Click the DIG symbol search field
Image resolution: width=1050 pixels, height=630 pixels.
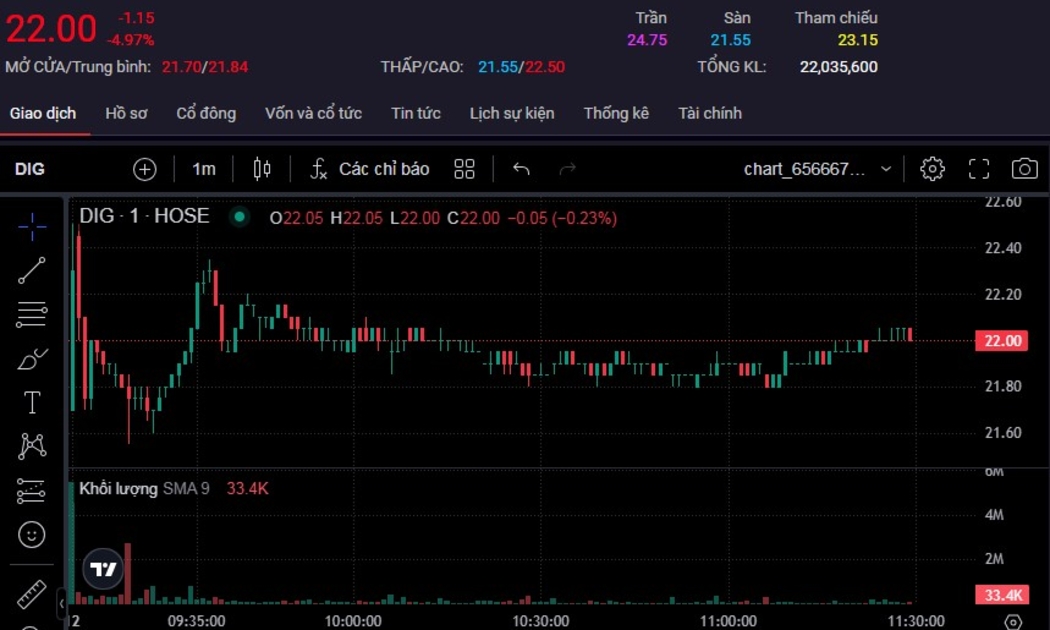coord(30,169)
